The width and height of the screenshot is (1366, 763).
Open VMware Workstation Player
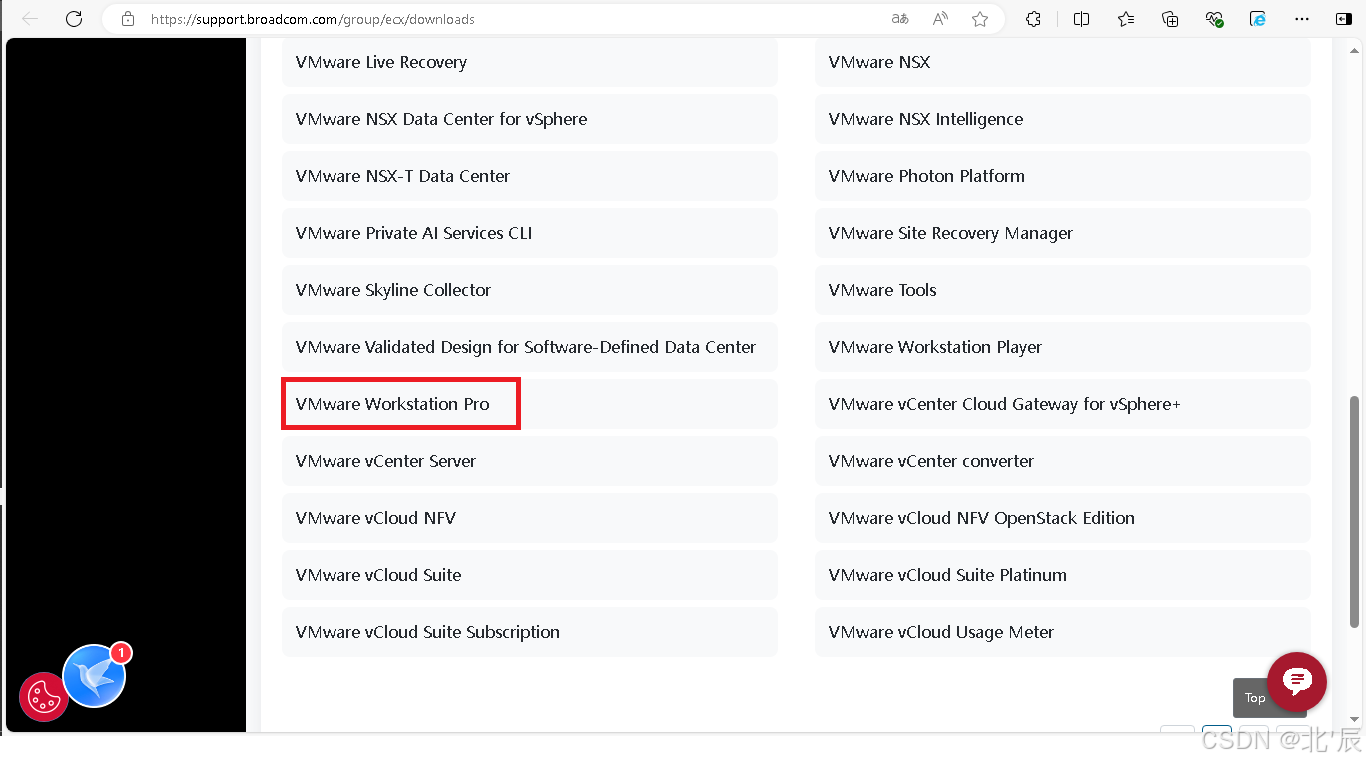click(x=1062, y=347)
